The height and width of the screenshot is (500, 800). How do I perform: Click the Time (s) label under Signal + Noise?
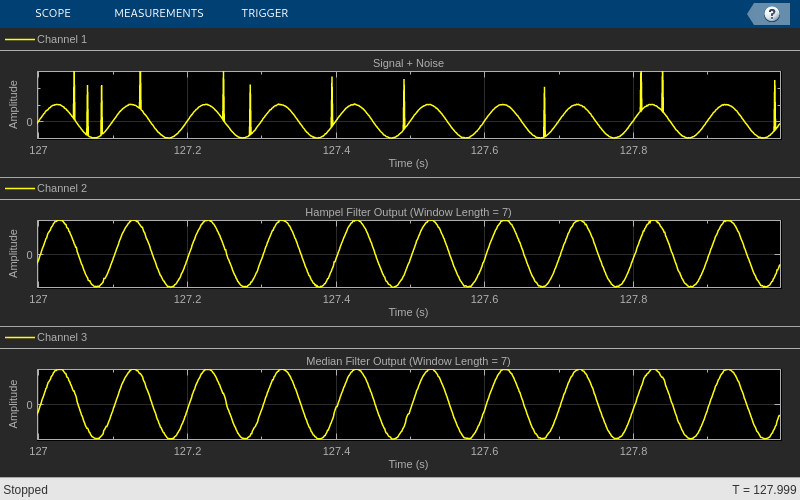coord(408,163)
